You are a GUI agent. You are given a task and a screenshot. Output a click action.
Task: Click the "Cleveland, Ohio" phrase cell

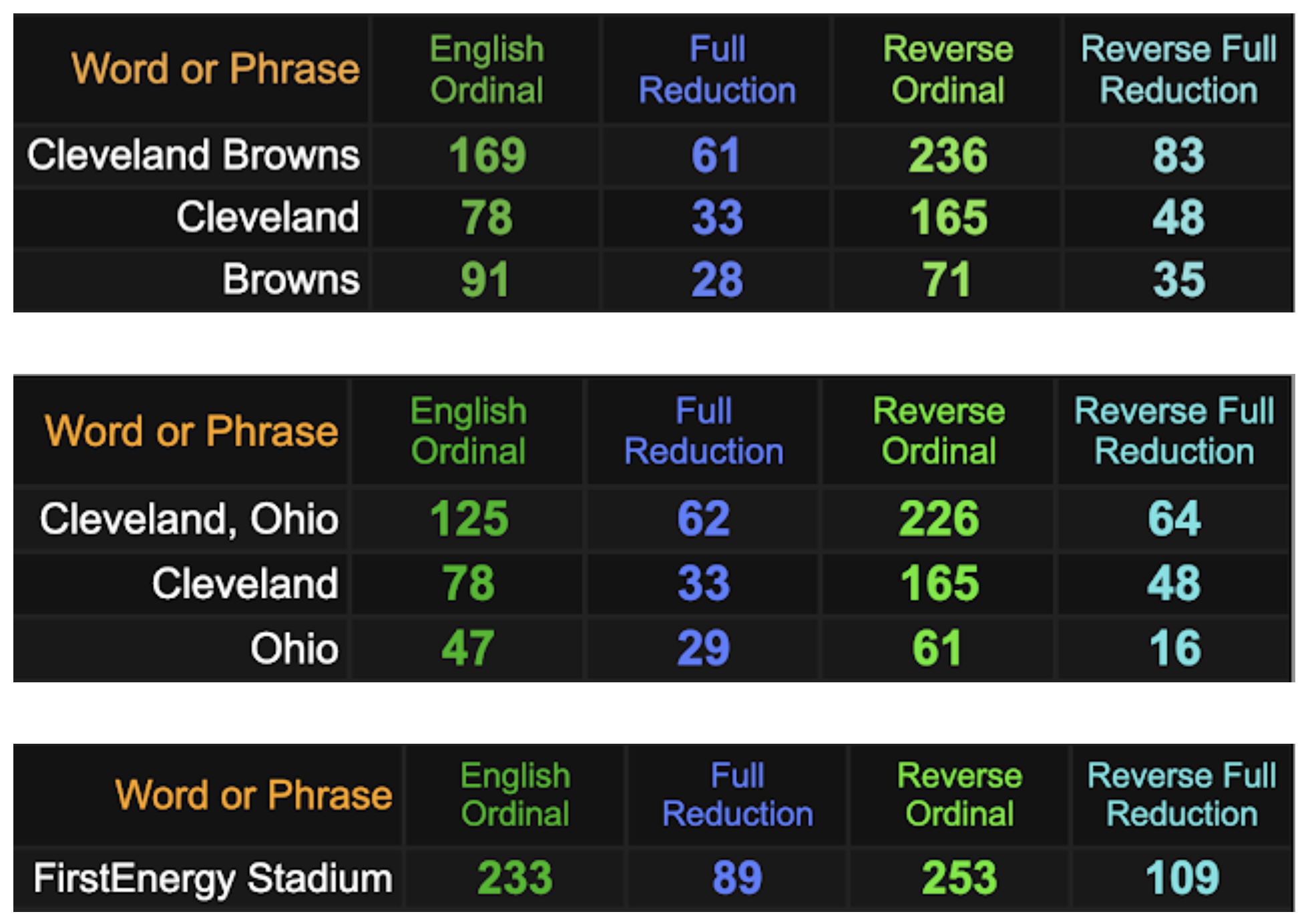pyautogui.click(x=189, y=519)
